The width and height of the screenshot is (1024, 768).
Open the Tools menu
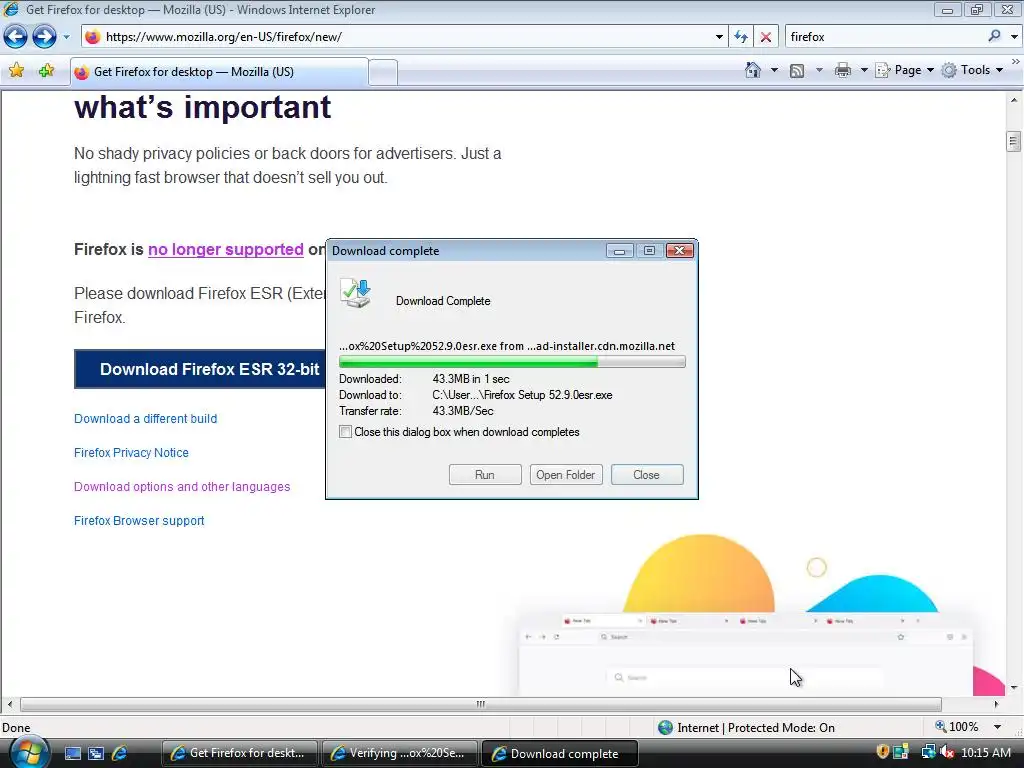972,70
